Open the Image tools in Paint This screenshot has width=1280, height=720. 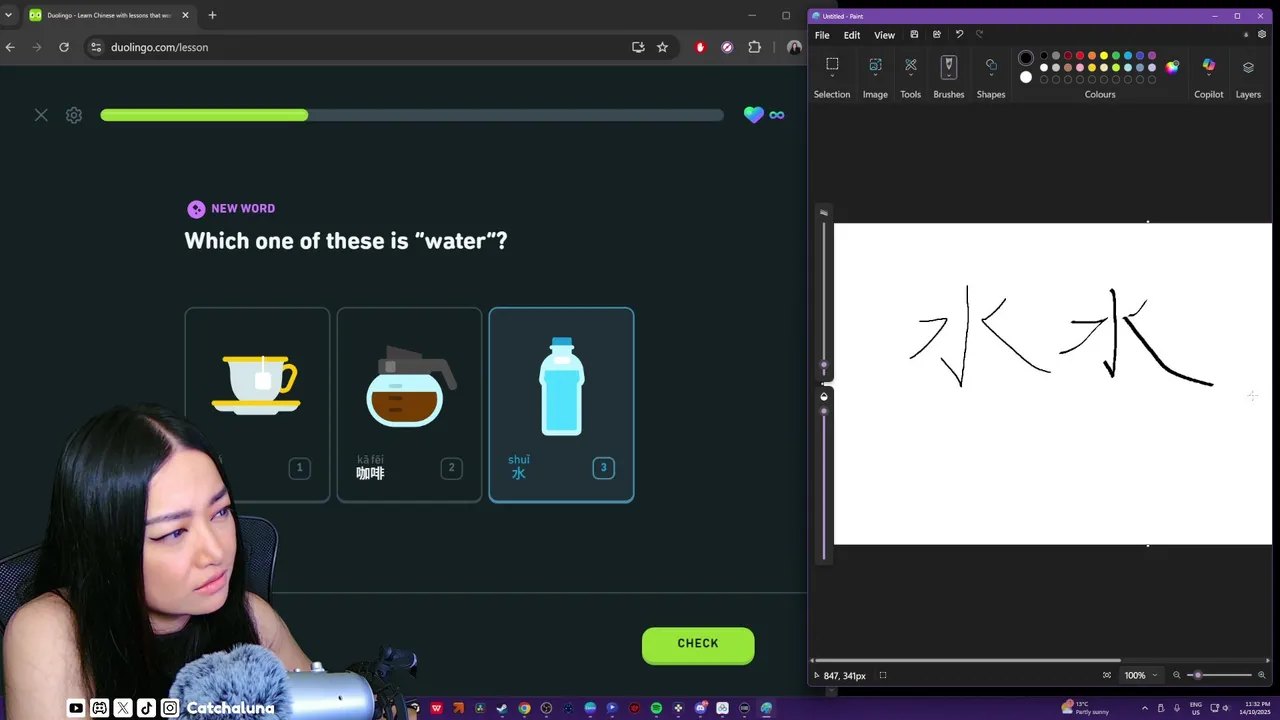[x=875, y=65]
